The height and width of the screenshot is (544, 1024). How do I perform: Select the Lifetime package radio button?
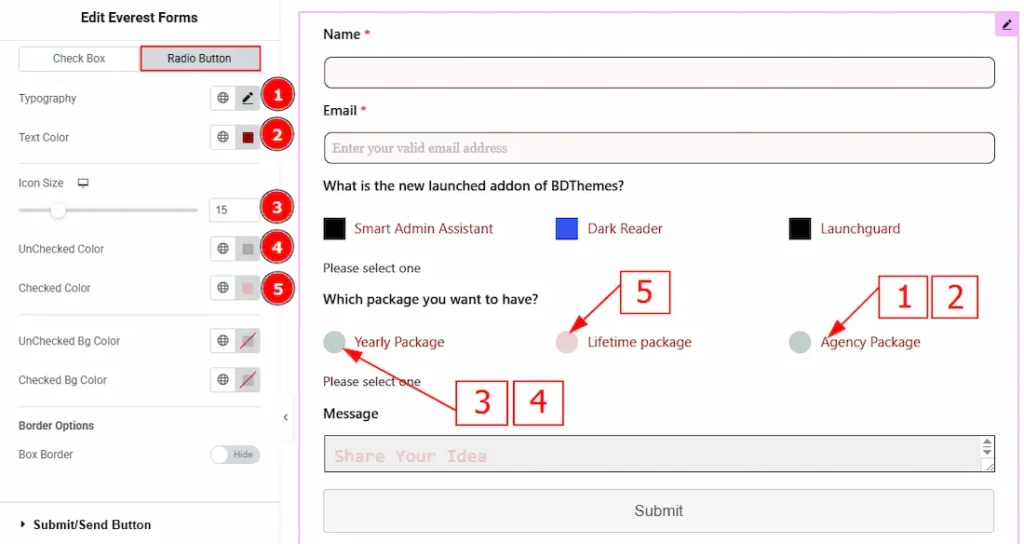(x=567, y=342)
